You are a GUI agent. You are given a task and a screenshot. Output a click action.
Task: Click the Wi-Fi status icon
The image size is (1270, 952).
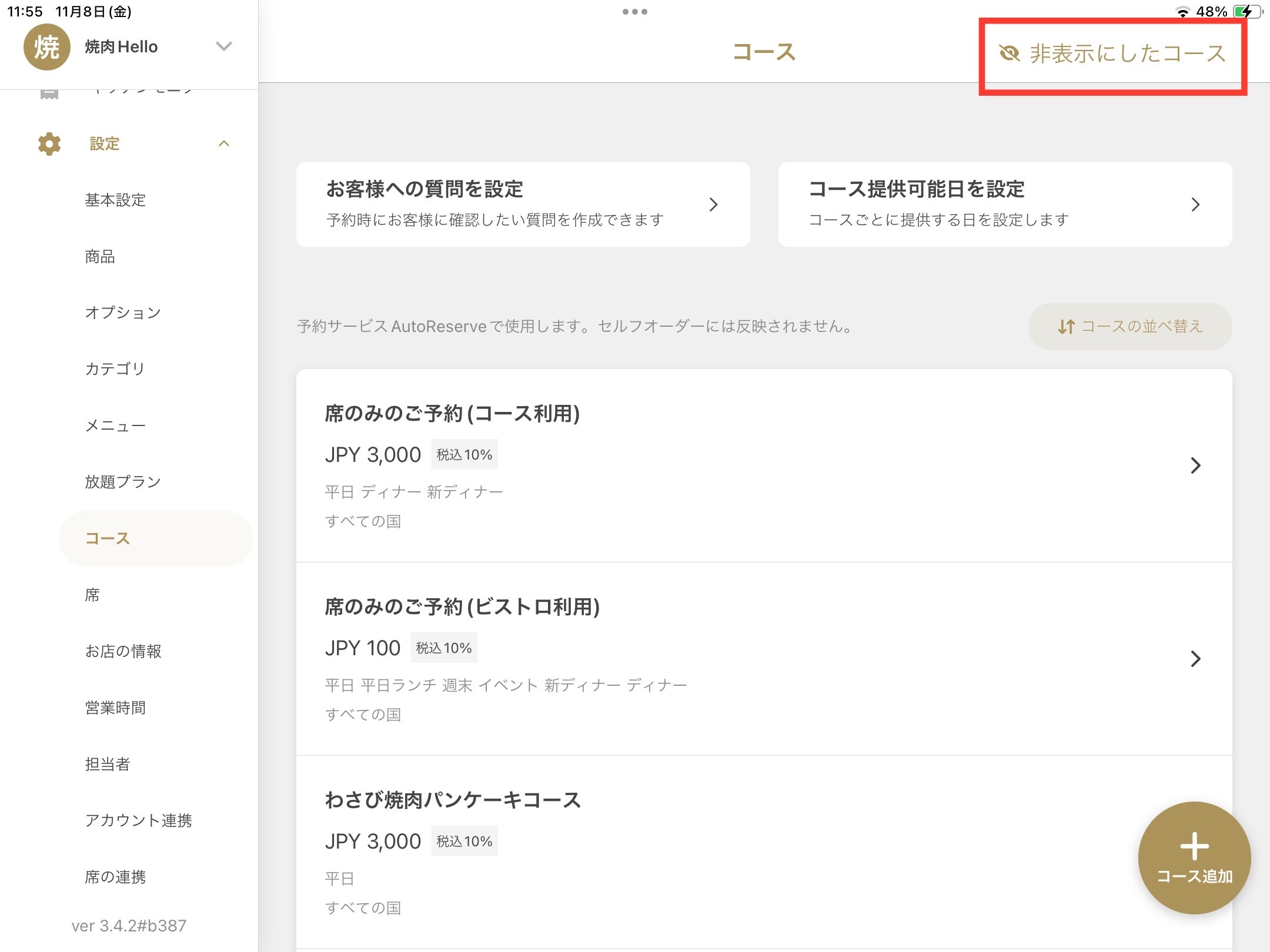pyautogui.click(x=1182, y=12)
